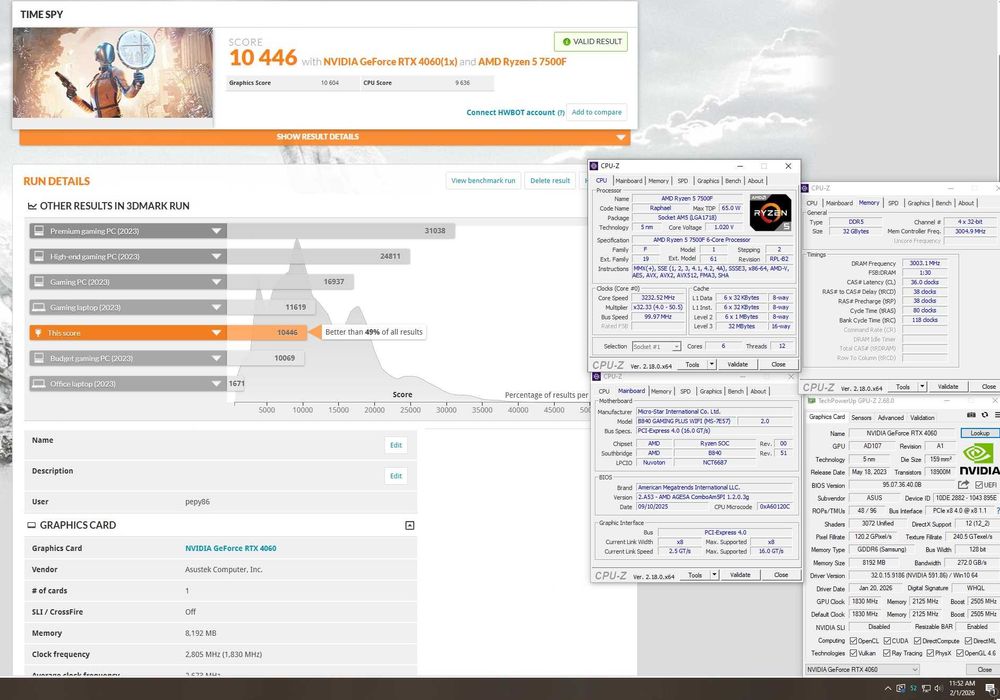Click monitor icon on High-end gaming PC row
This screenshot has width=1000, height=700.
click(39, 256)
